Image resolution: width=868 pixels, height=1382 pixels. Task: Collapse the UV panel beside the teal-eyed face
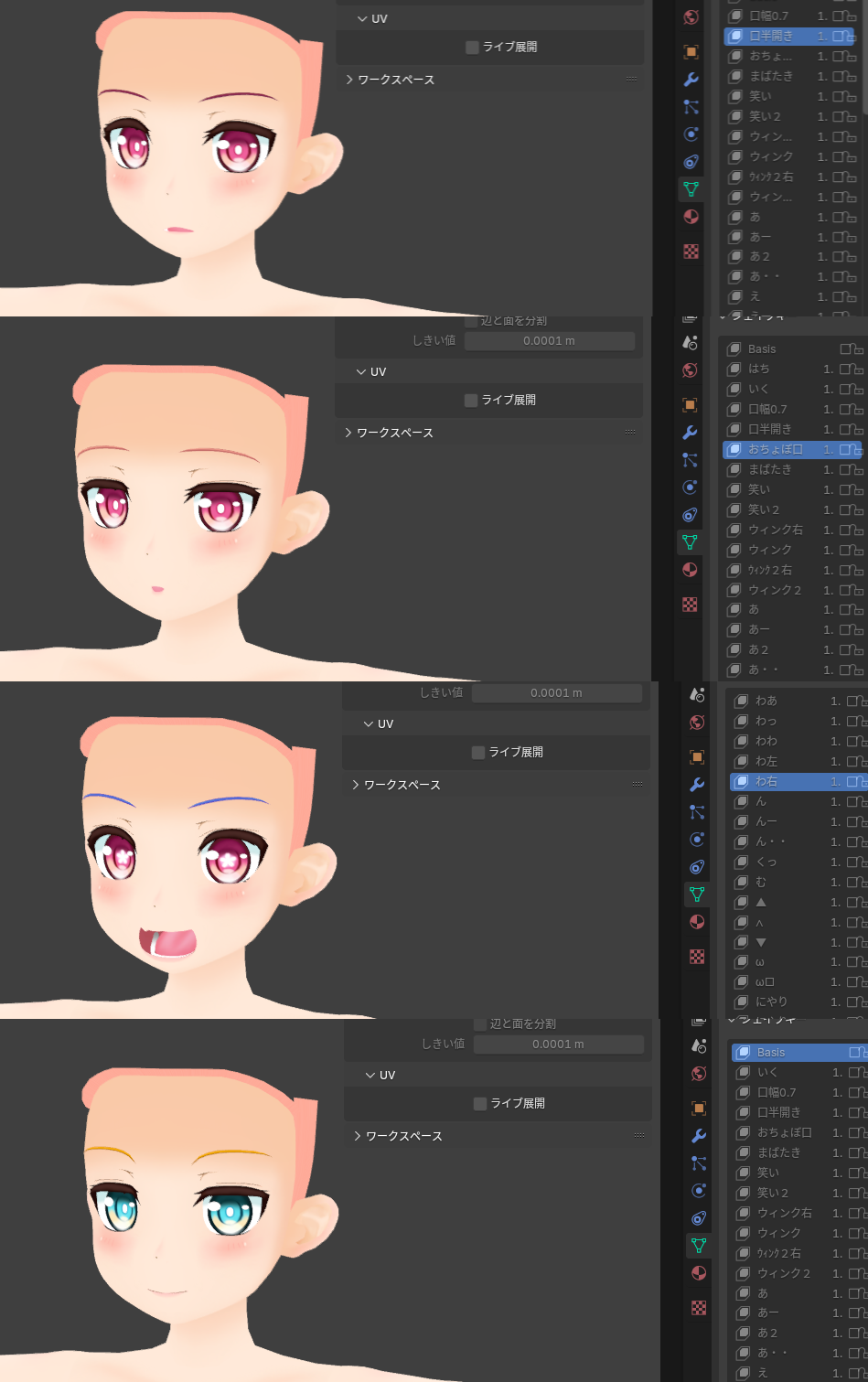pos(371,1076)
